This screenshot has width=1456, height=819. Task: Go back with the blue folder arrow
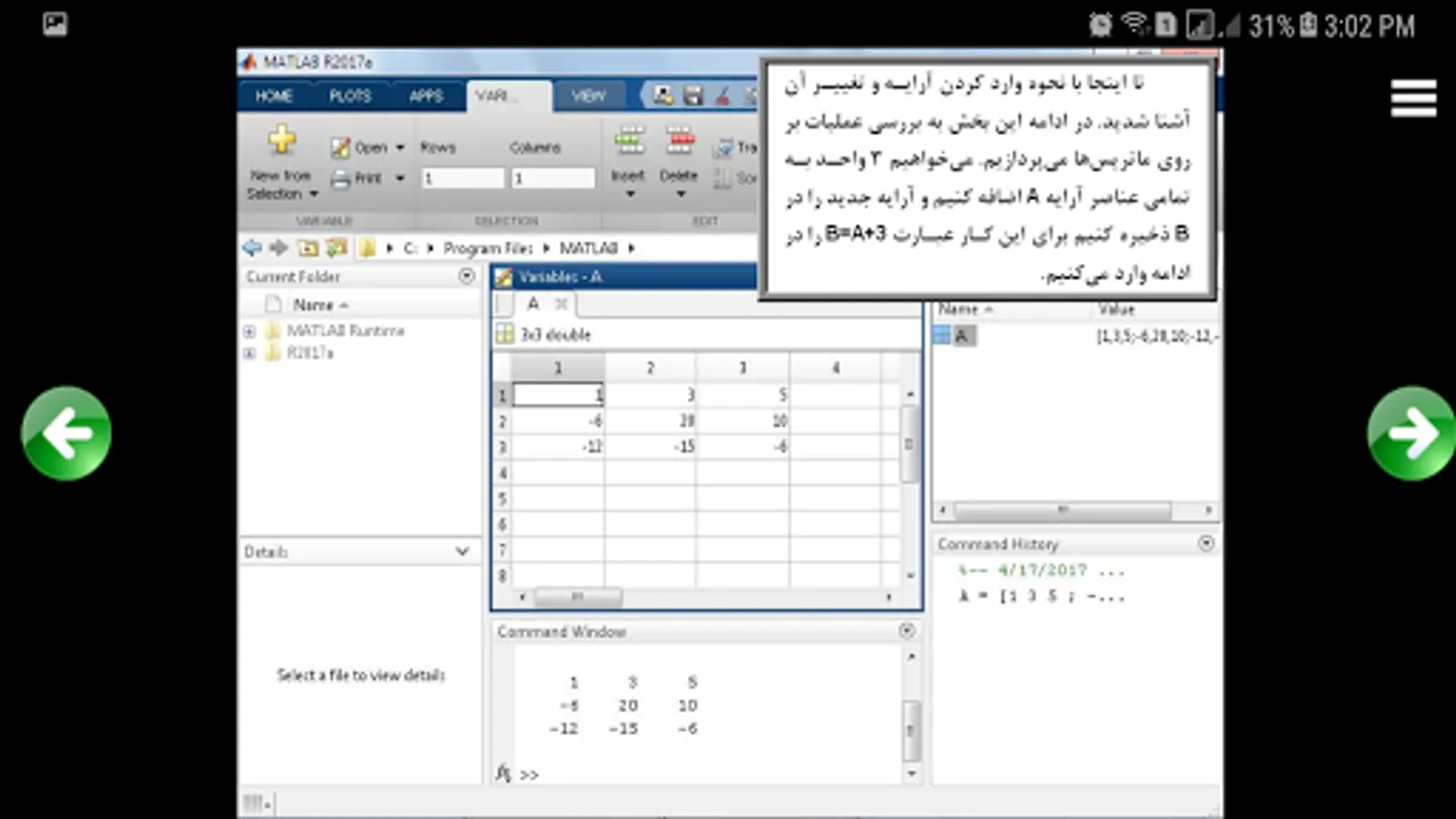pyautogui.click(x=252, y=248)
